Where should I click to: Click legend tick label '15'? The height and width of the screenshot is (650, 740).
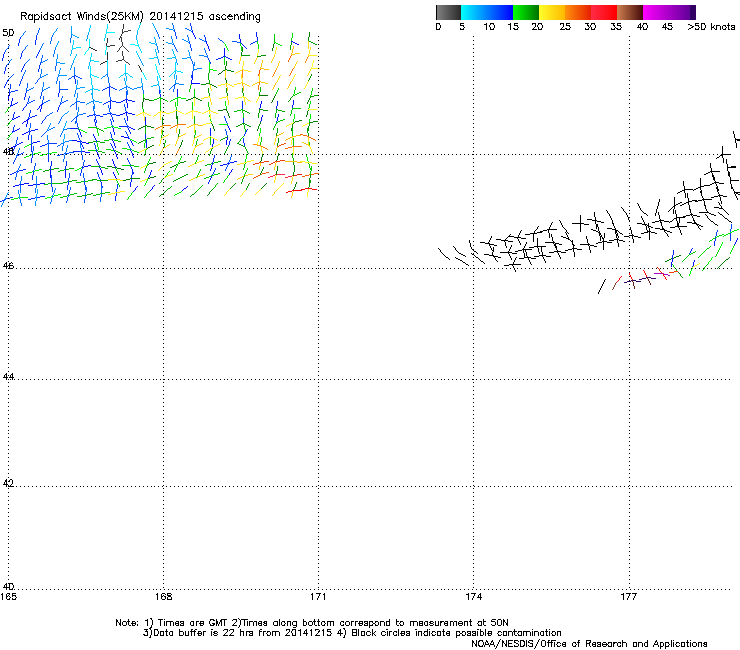click(513, 27)
